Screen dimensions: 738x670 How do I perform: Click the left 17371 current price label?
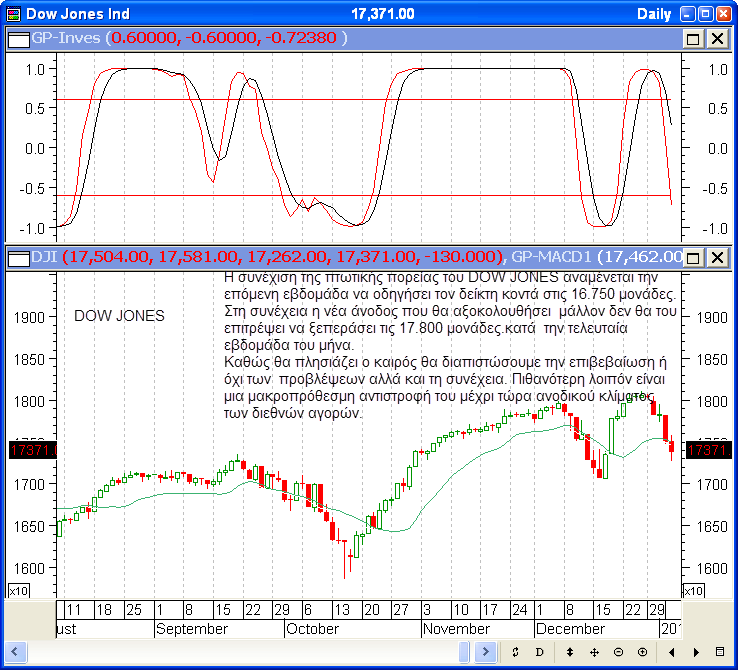(33, 450)
